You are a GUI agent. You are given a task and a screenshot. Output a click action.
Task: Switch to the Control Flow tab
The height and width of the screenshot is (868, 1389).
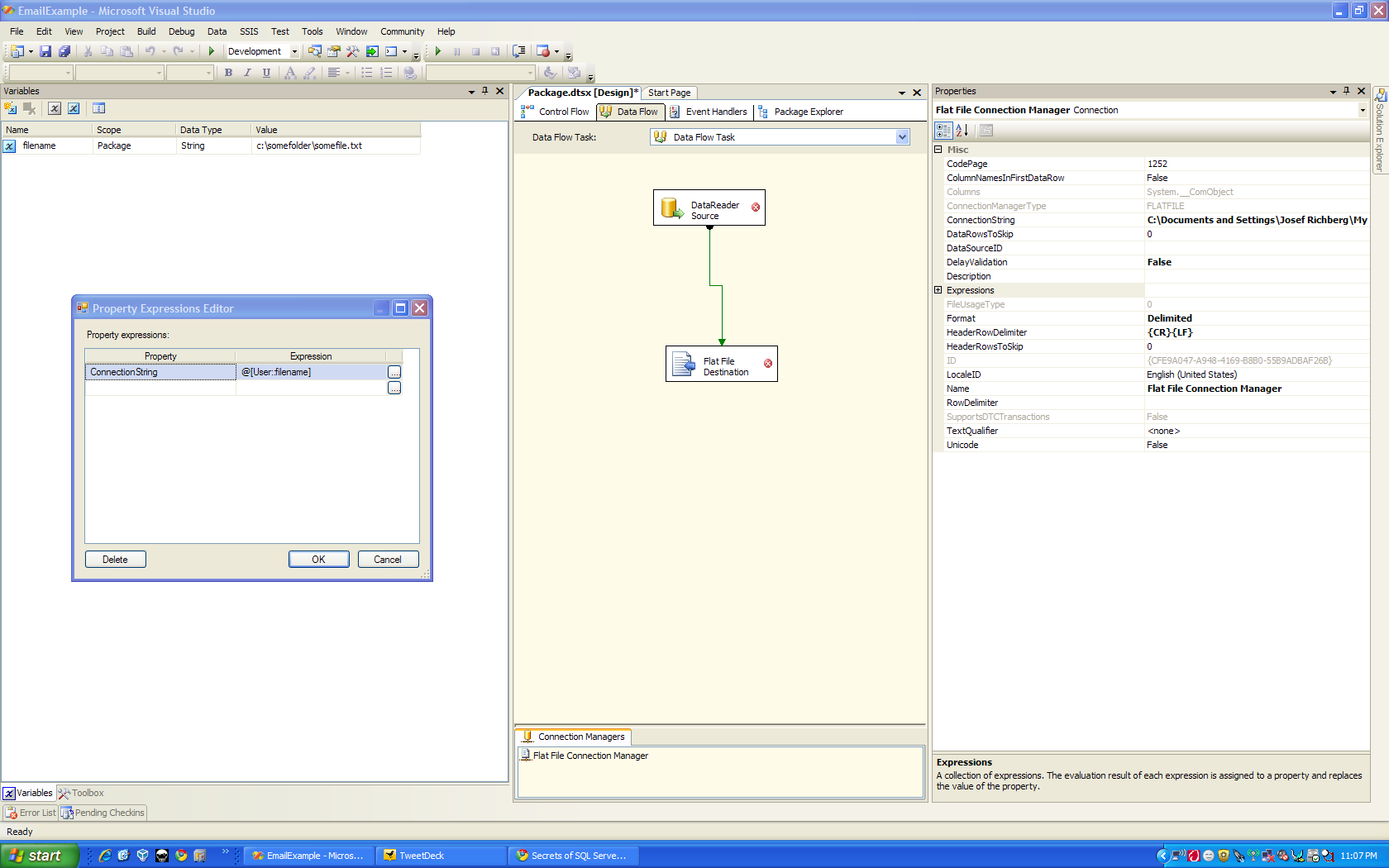point(555,112)
